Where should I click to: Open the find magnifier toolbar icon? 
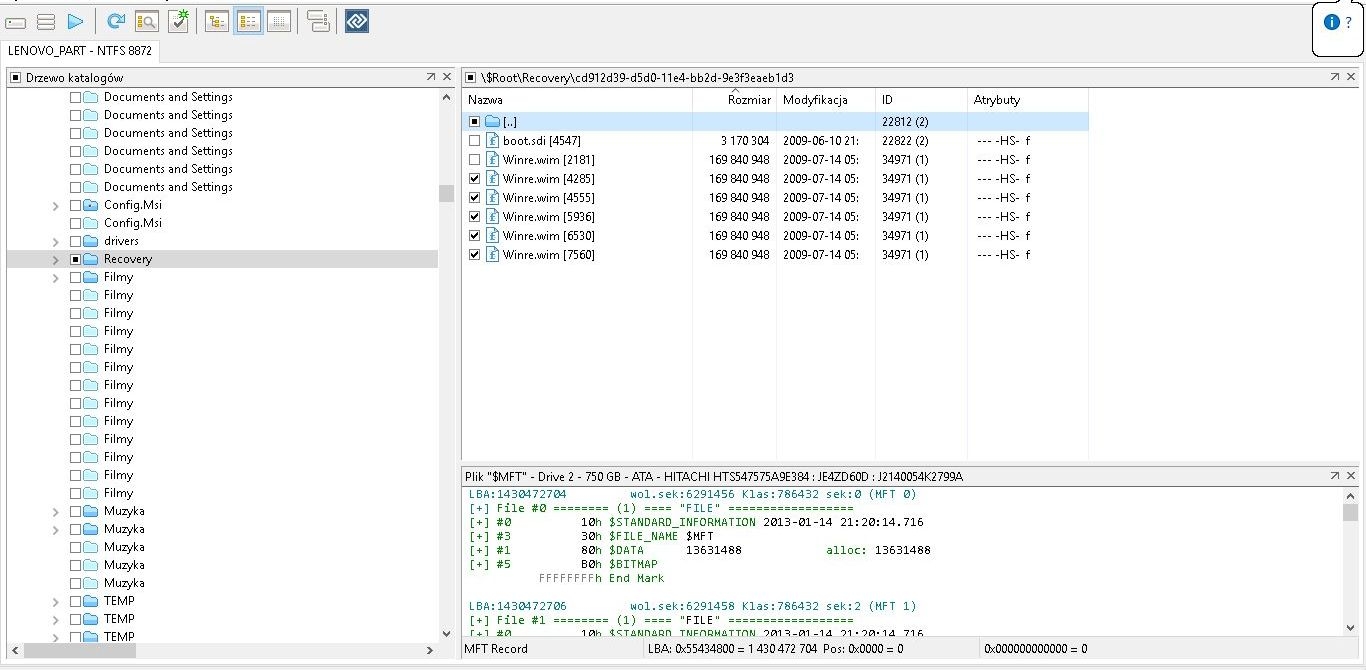(x=146, y=21)
